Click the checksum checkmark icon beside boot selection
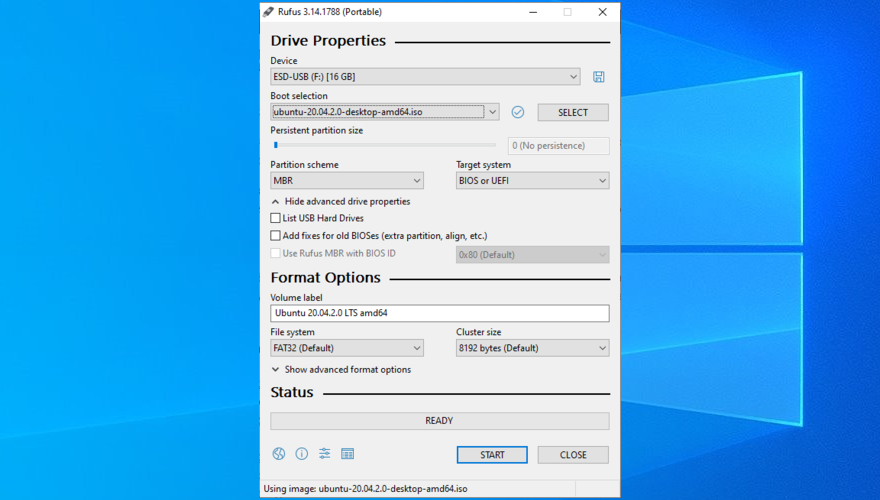The image size is (880, 500). (x=518, y=112)
